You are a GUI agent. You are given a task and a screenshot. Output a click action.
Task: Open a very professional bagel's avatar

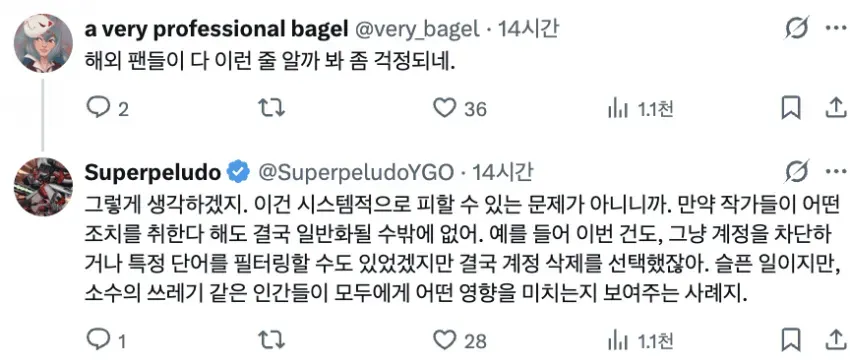click(x=43, y=43)
